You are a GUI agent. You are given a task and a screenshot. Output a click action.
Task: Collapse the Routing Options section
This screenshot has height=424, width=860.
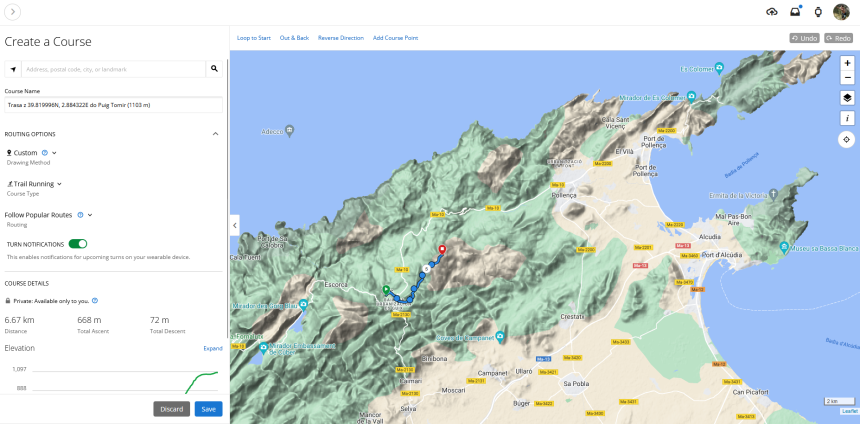point(215,134)
